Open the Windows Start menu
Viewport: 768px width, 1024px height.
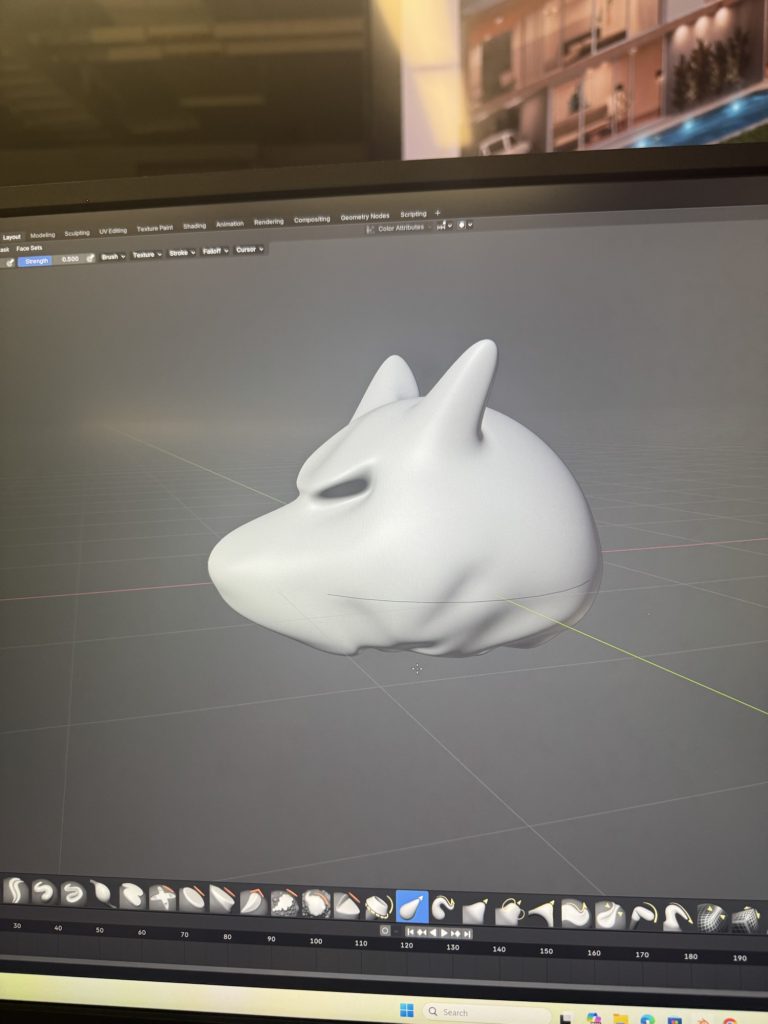tap(406, 1010)
